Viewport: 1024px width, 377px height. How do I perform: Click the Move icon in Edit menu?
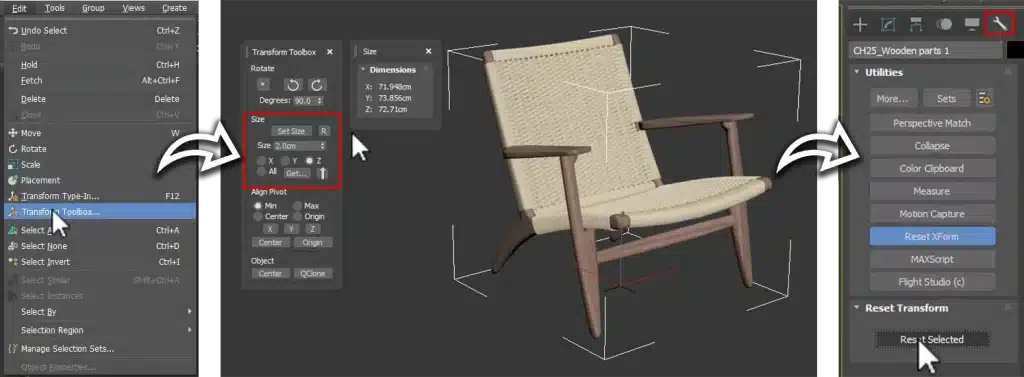[x=12, y=133]
